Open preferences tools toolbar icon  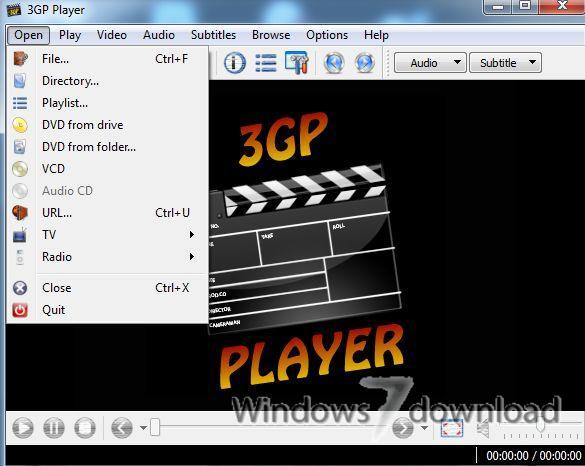click(x=297, y=62)
